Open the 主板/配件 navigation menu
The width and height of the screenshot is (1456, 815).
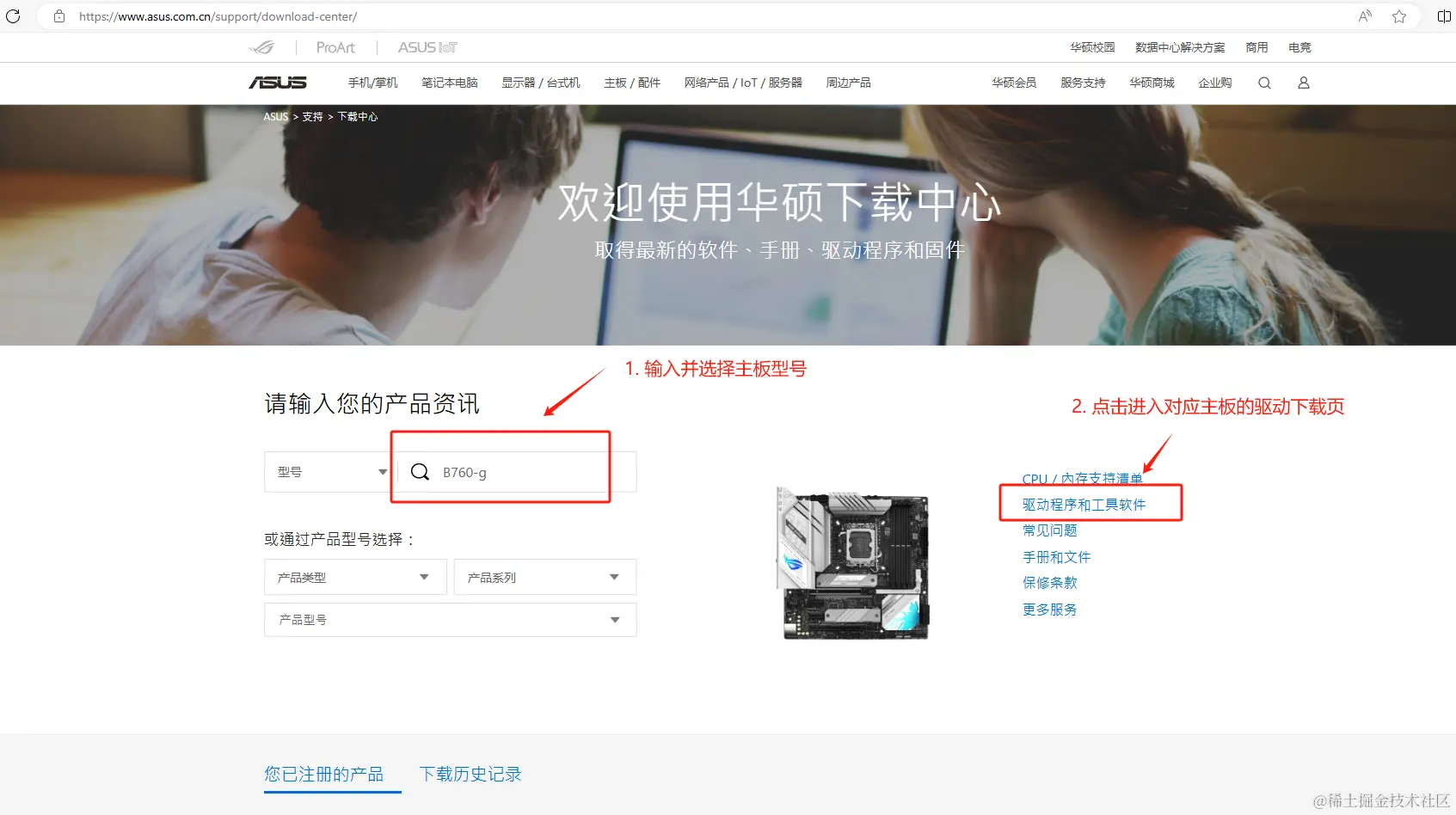[x=632, y=83]
